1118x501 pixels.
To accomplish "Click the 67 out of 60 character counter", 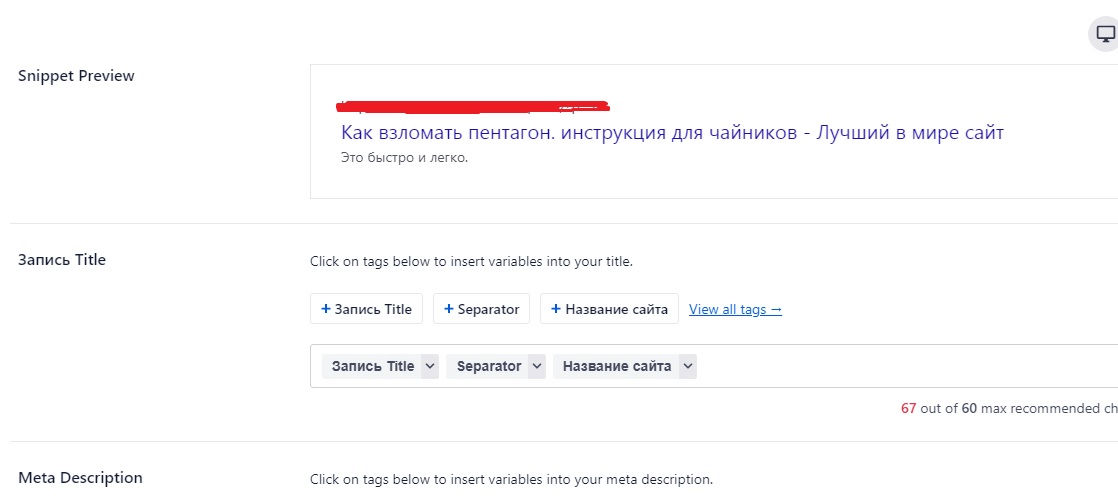I will 1009,408.
